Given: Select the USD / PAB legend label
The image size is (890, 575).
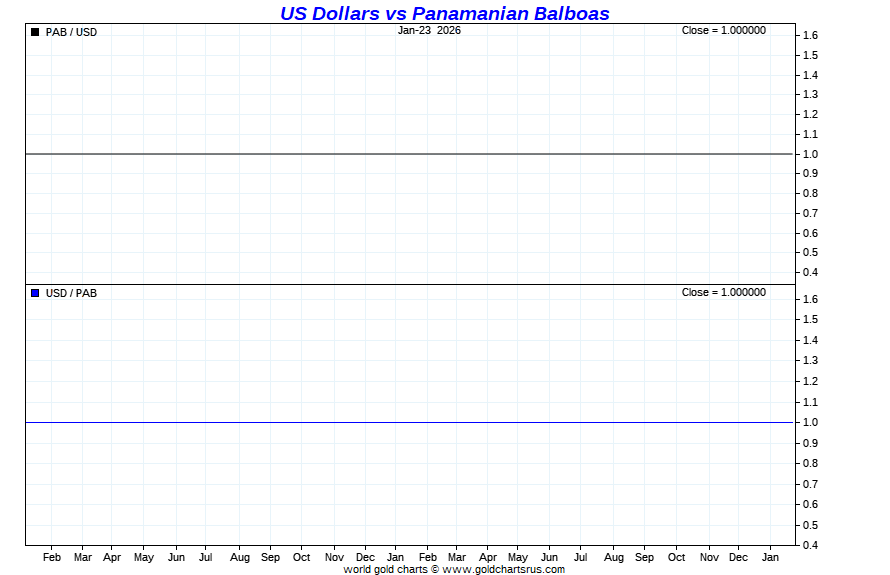Looking at the screenshot, I should tap(71, 293).
